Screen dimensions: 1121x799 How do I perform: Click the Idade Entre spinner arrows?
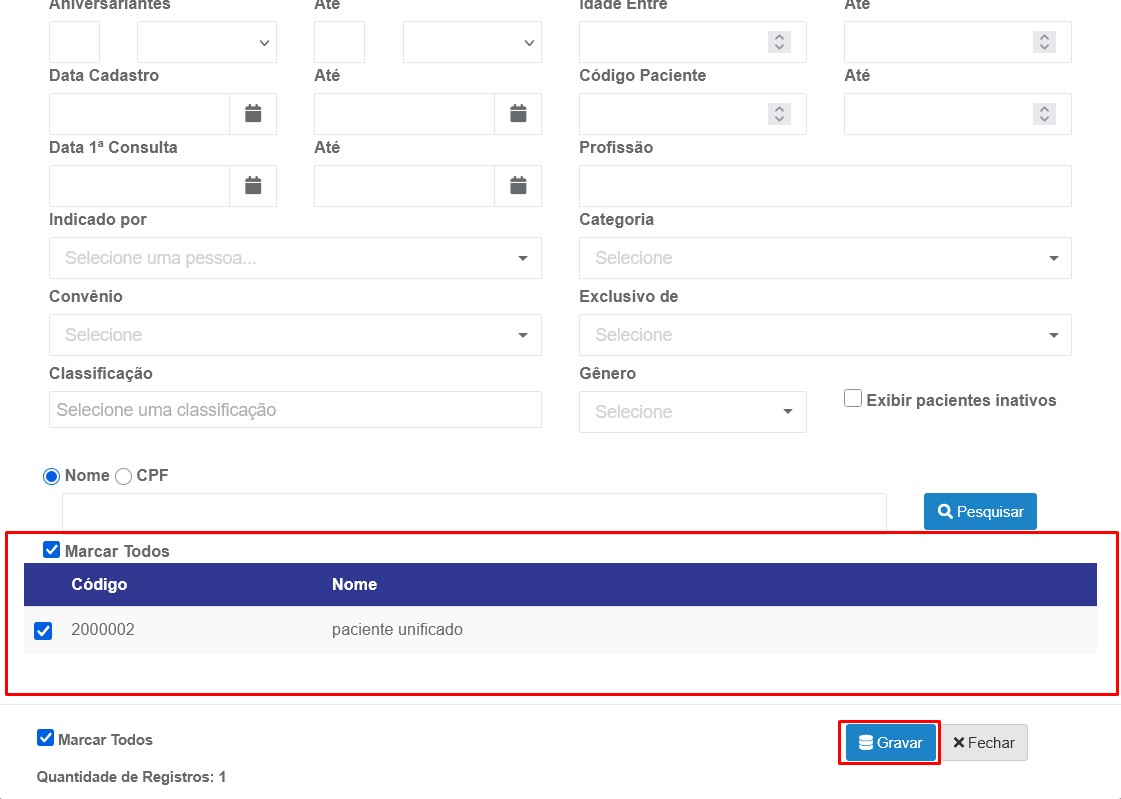(x=778, y=42)
